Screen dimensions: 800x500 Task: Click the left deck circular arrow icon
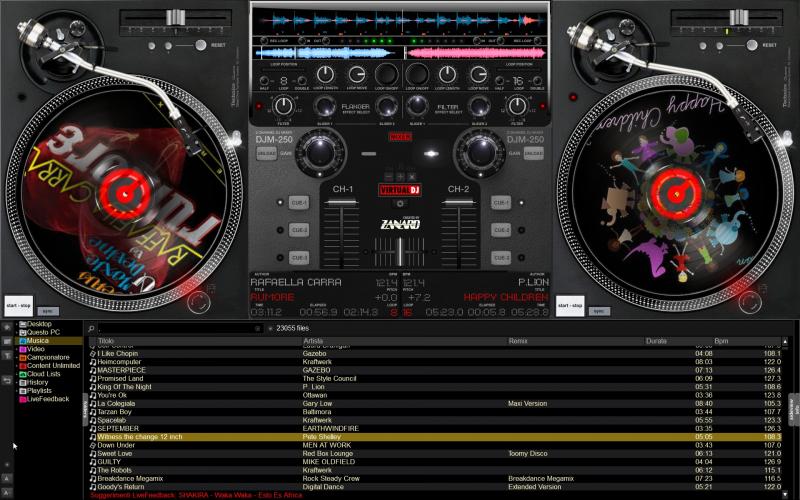(x=199, y=302)
